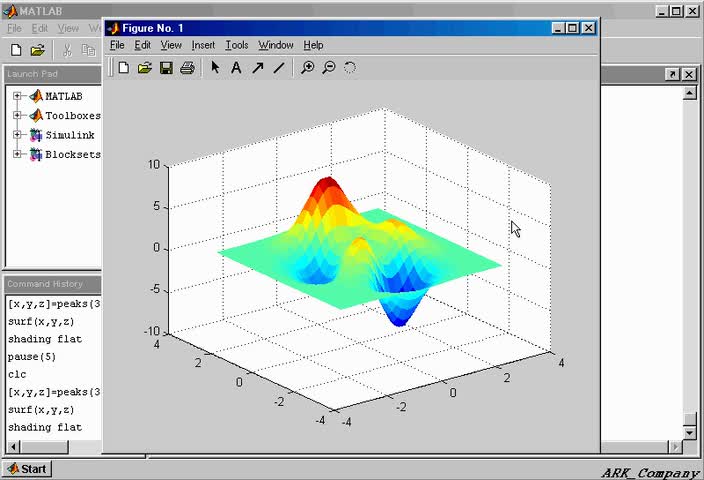
Task: Minimize the Figure No. 1 window
Action: pos(558,28)
